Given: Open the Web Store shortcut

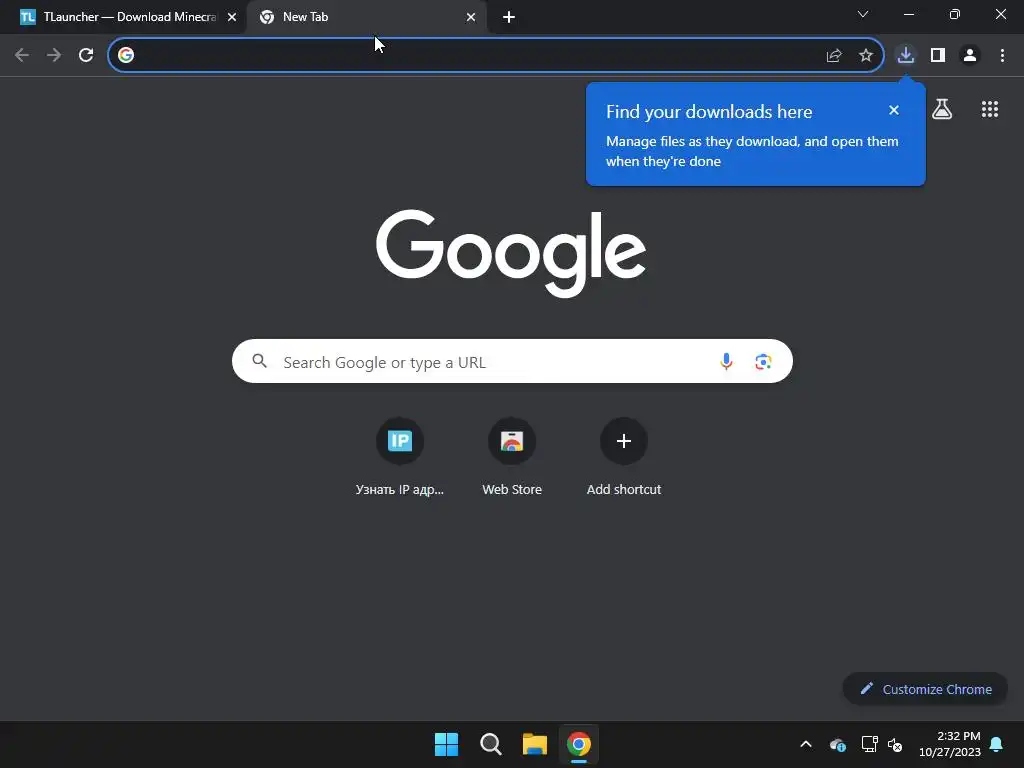Looking at the screenshot, I should 512,457.
